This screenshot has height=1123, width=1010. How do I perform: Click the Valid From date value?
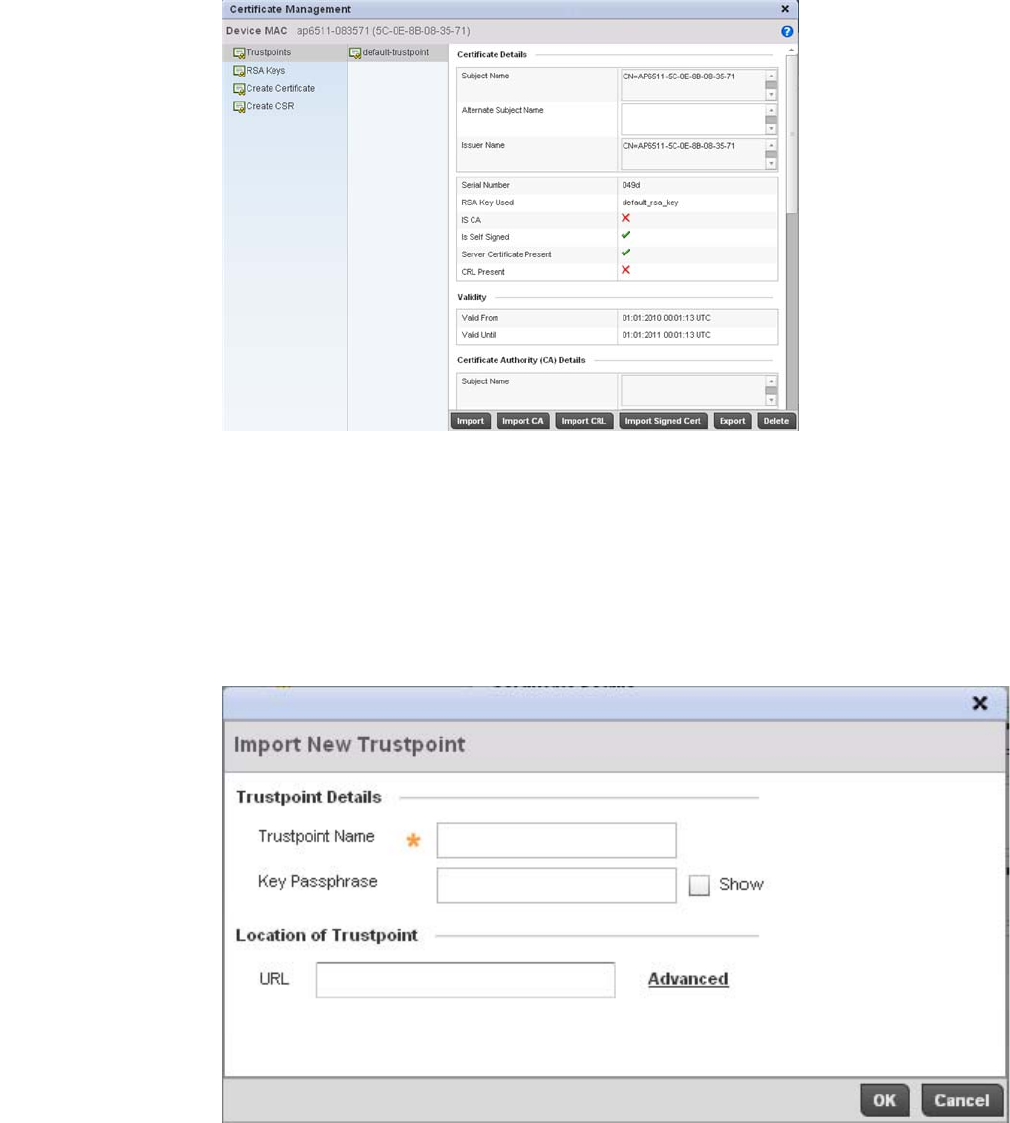tap(666, 318)
